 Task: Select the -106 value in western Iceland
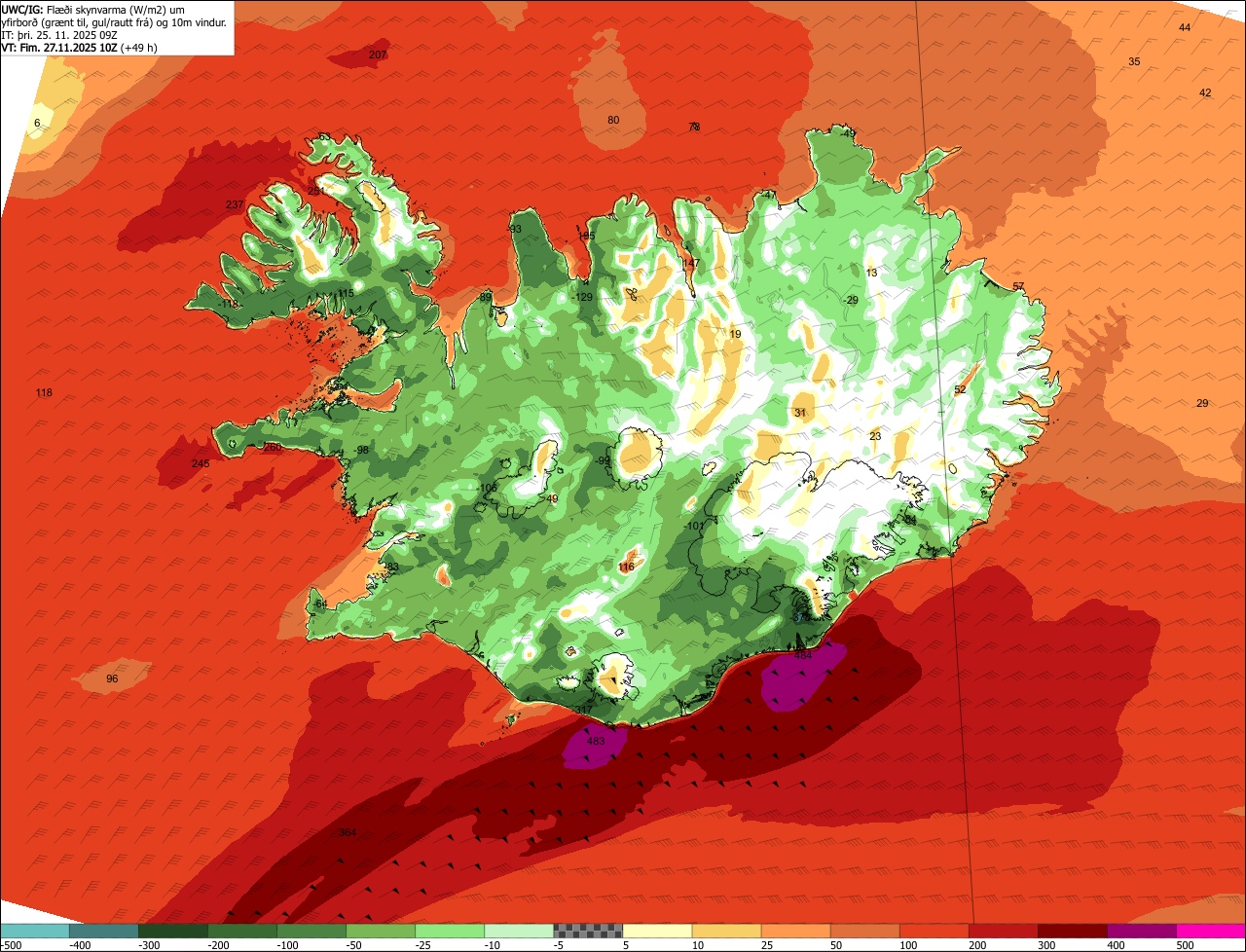(x=487, y=488)
